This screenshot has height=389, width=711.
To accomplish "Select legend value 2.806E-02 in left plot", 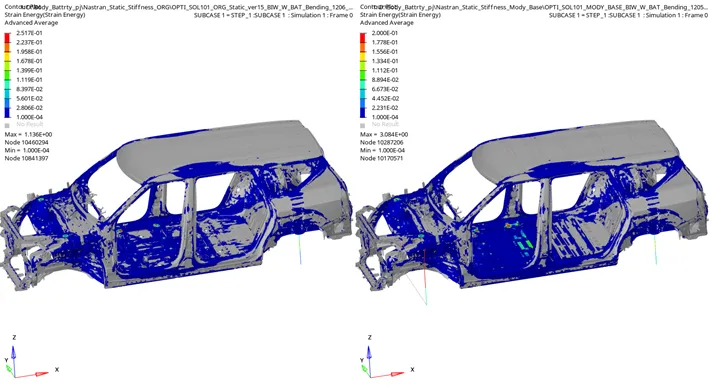I will (29, 108).
